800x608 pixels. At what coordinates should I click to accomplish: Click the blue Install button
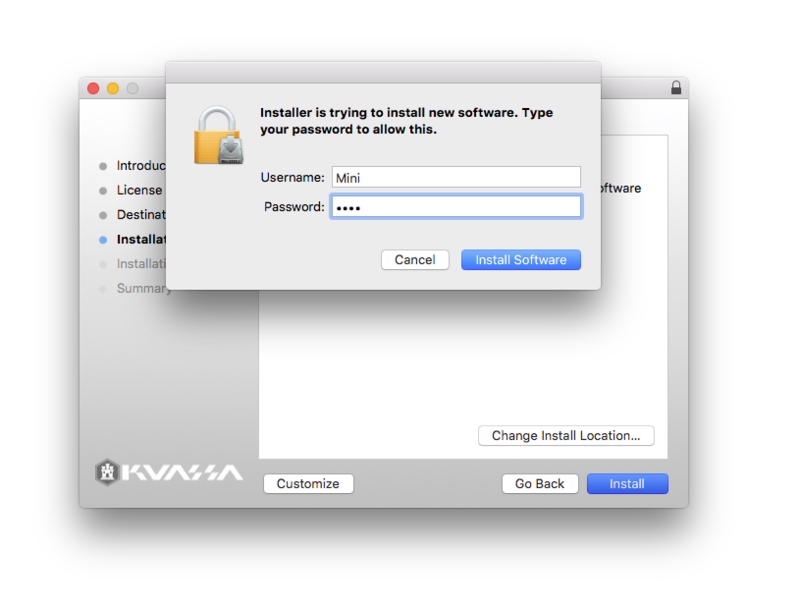(x=627, y=484)
